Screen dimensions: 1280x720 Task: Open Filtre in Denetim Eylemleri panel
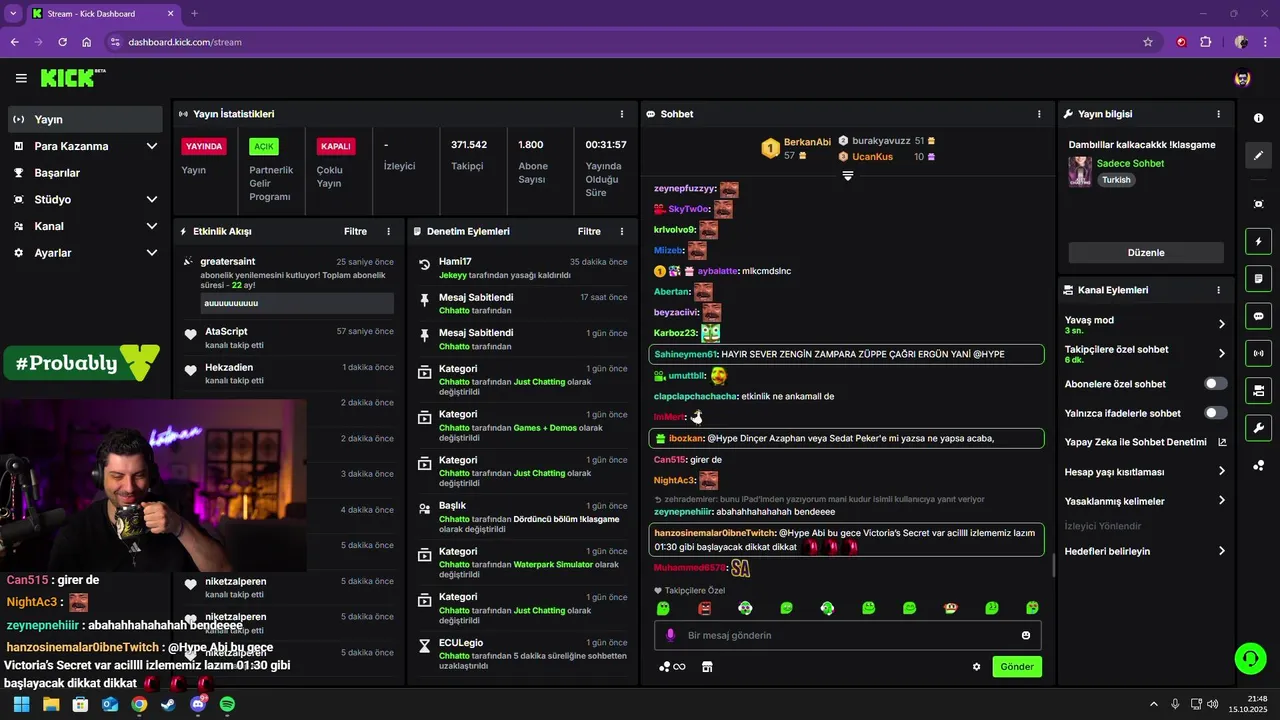(x=589, y=231)
